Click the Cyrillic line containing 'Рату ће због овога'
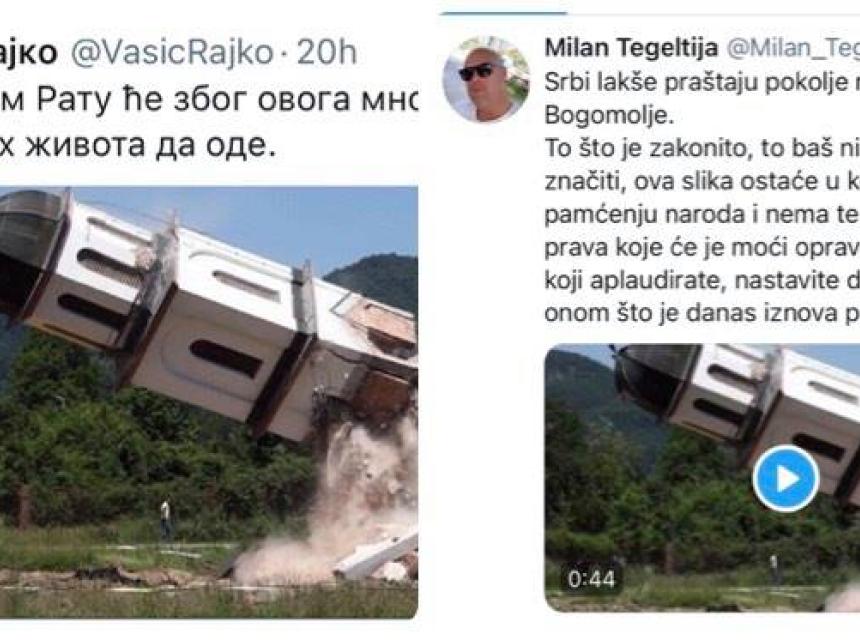The height and width of the screenshot is (640, 860). (208, 99)
